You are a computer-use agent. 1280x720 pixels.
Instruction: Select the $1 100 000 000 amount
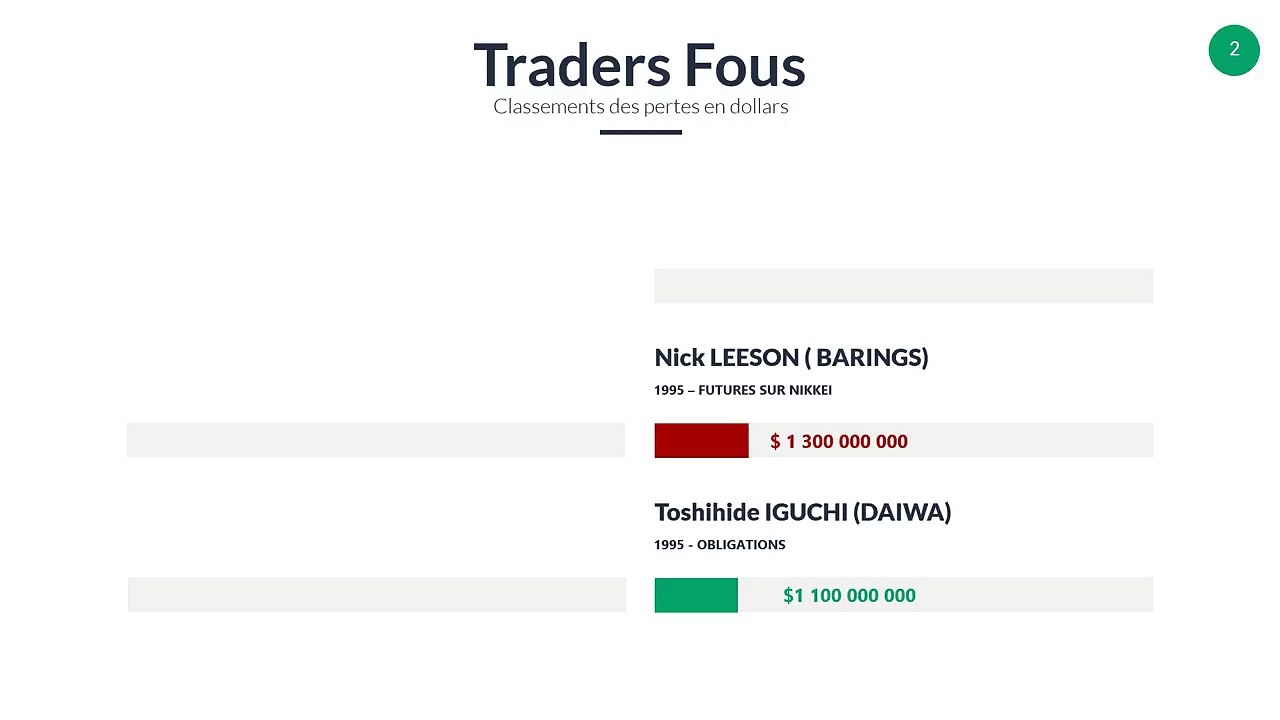[x=849, y=595]
